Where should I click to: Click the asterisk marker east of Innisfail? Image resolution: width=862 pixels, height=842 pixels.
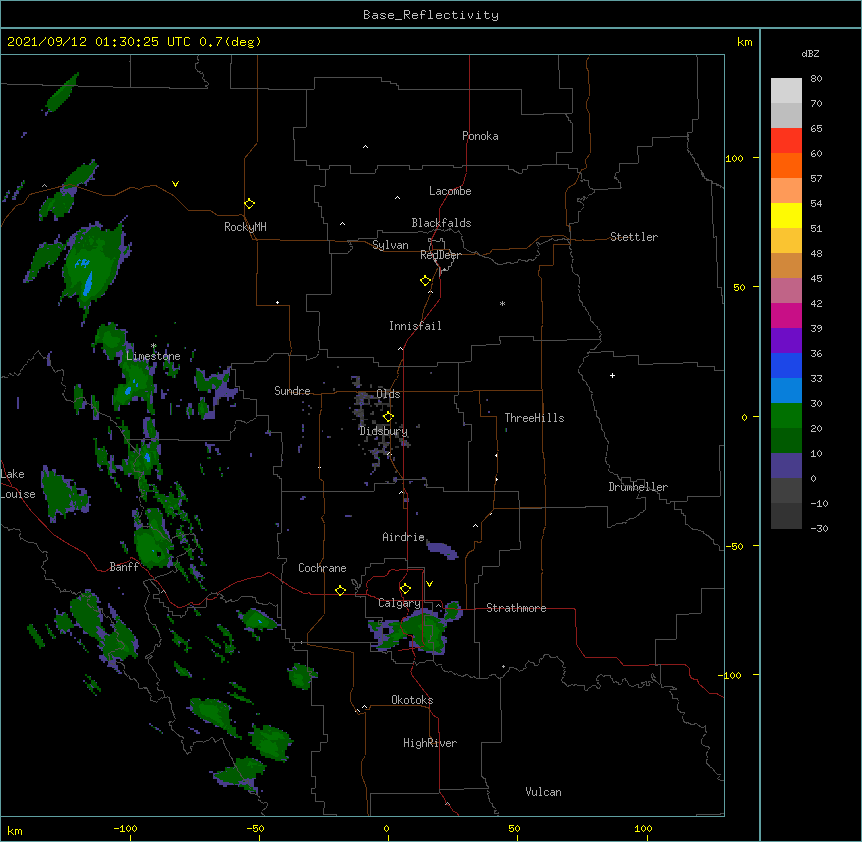point(502,303)
